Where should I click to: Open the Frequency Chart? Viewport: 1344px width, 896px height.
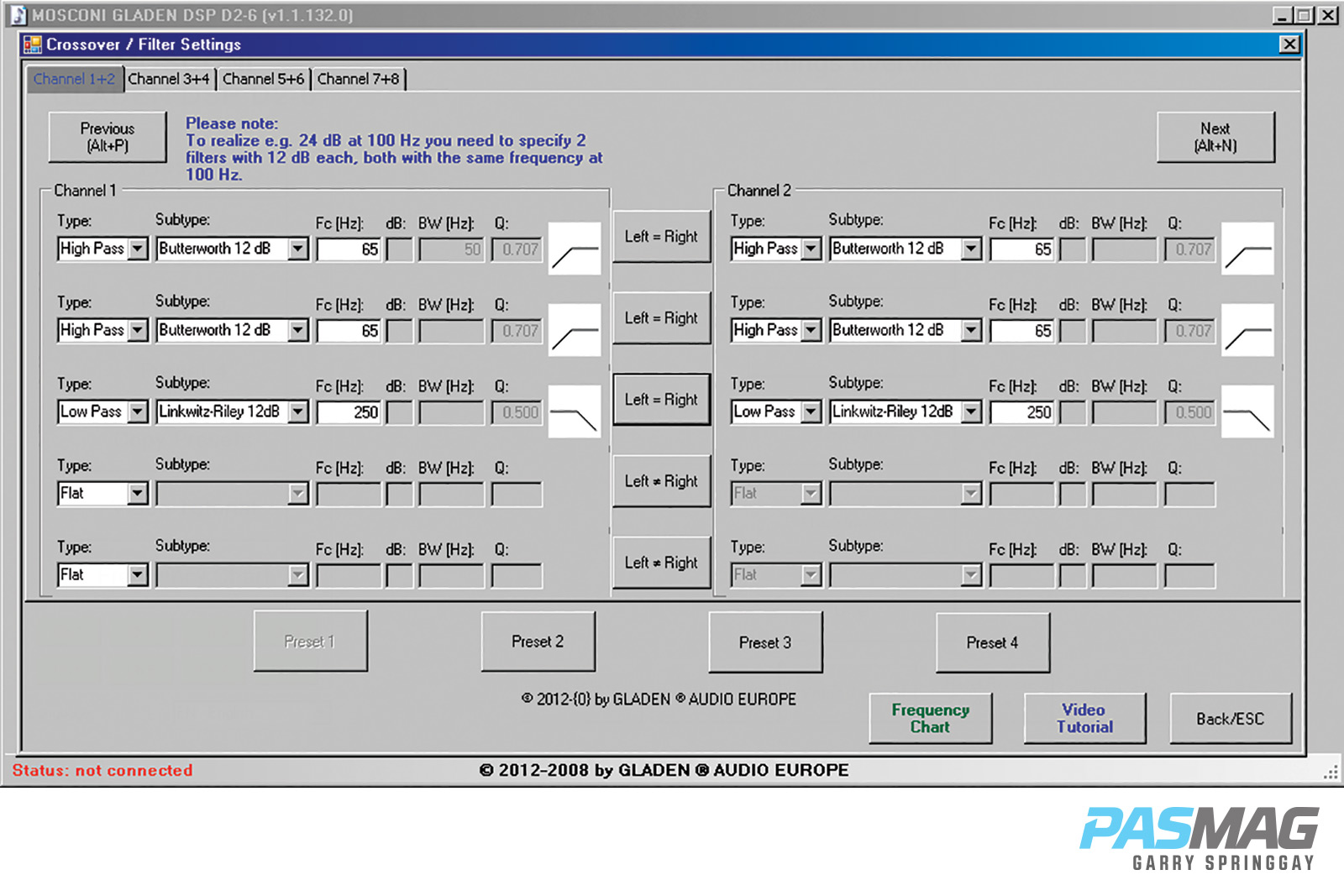[931, 719]
